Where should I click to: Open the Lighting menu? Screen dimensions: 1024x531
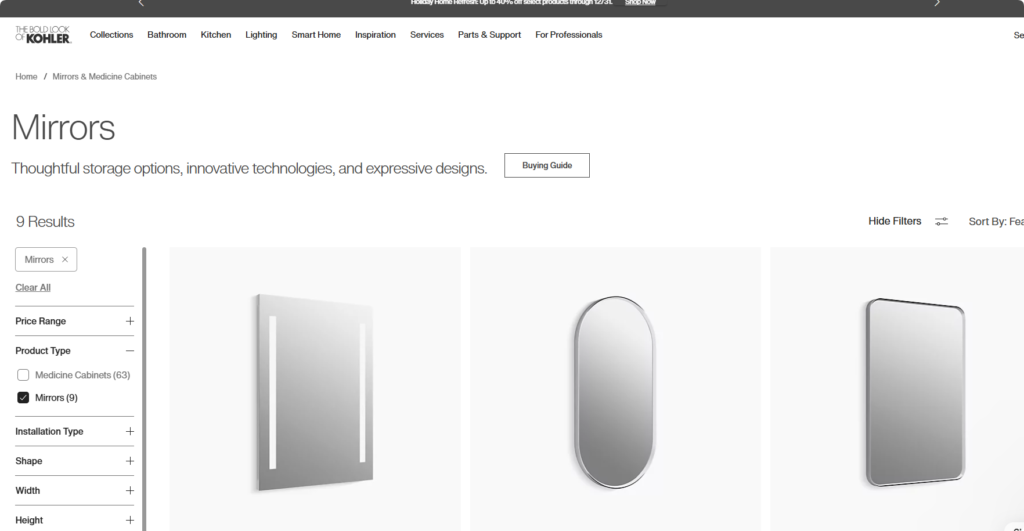click(x=261, y=35)
